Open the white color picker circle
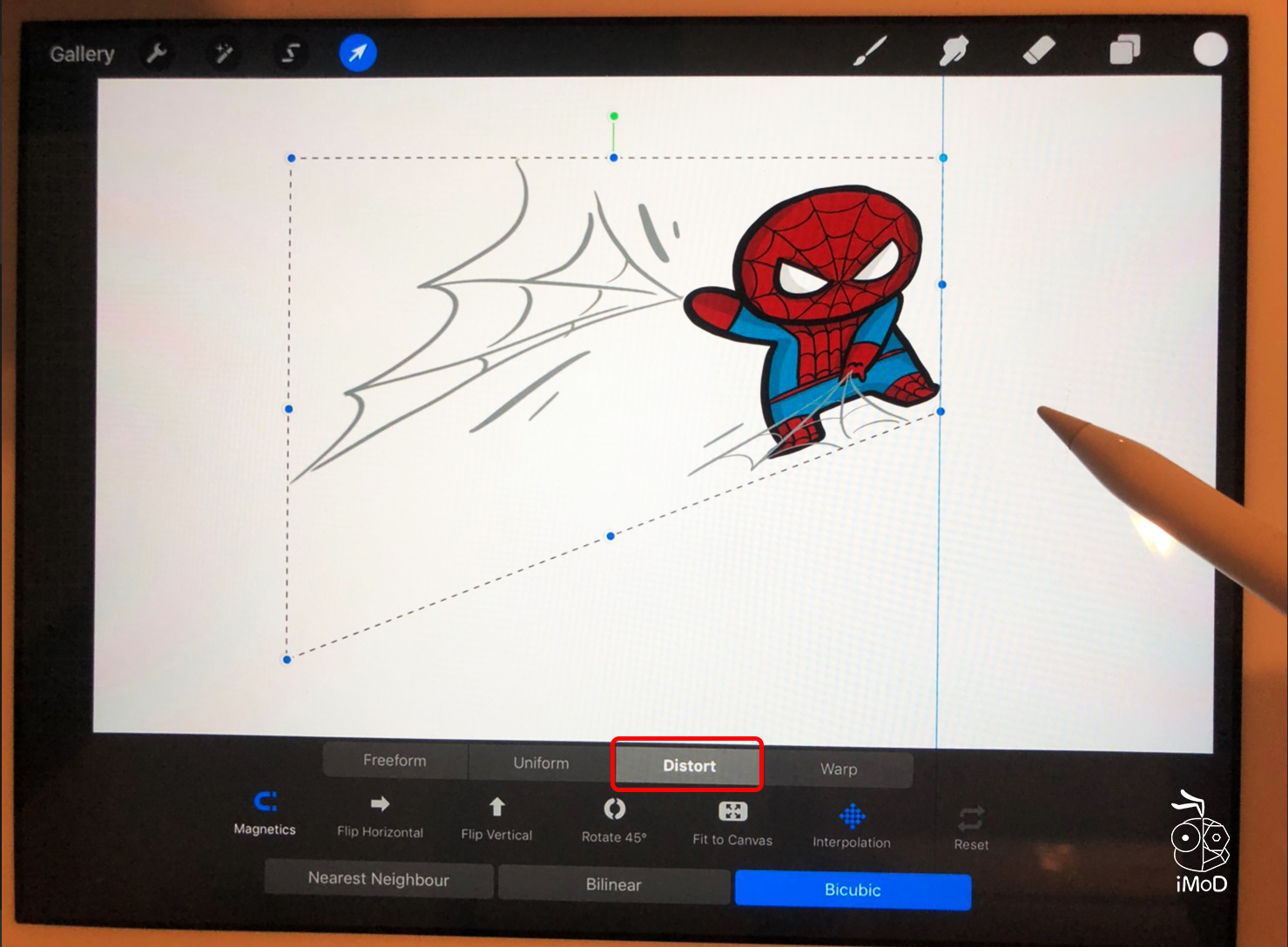The height and width of the screenshot is (947, 1288). (x=1210, y=50)
